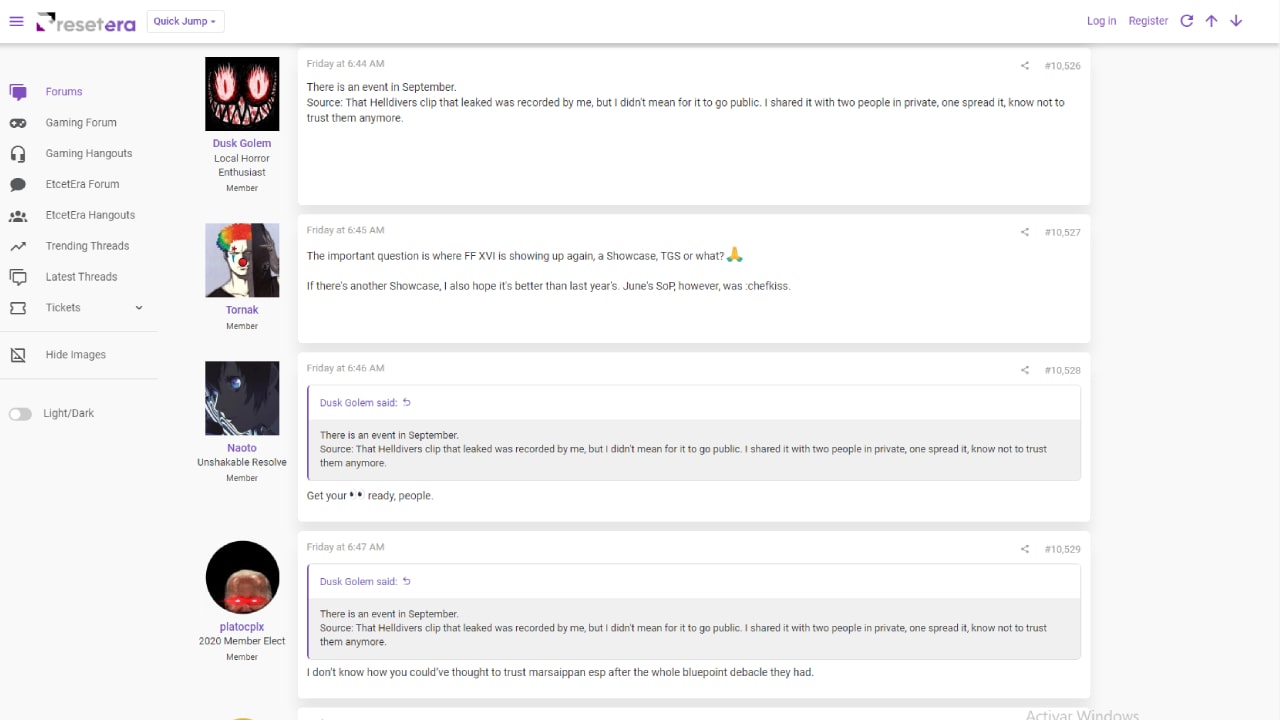Image resolution: width=1280 pixels, height=720 pixels.
Task: Toggle the Light/Dark mode switch
Action: (x=21, y=414)
